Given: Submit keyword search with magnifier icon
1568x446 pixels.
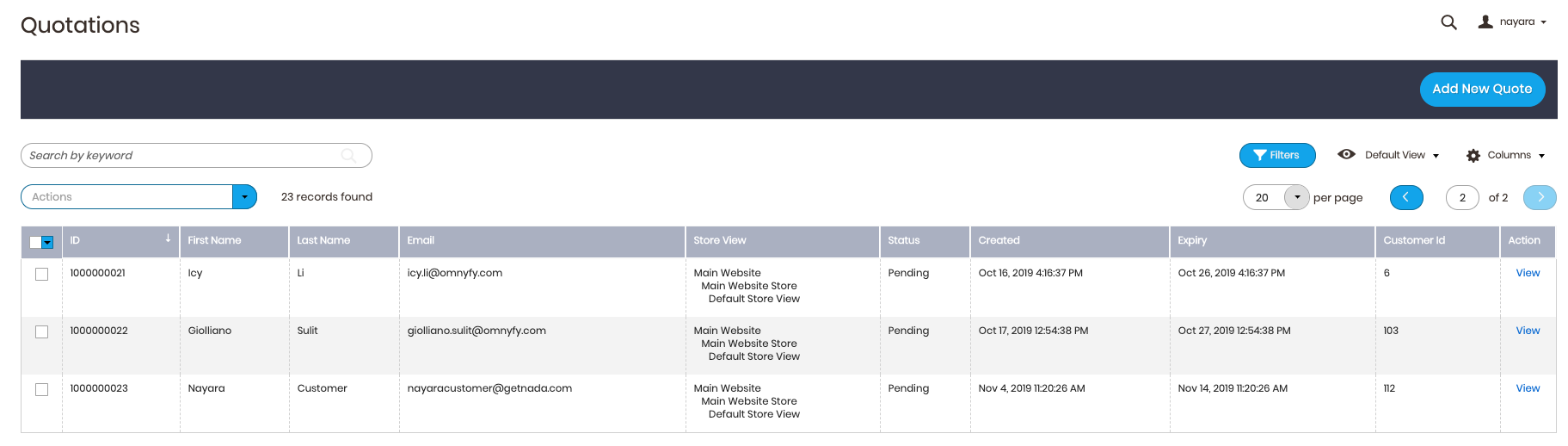Looking at the screenshot, I should [348, 156].
